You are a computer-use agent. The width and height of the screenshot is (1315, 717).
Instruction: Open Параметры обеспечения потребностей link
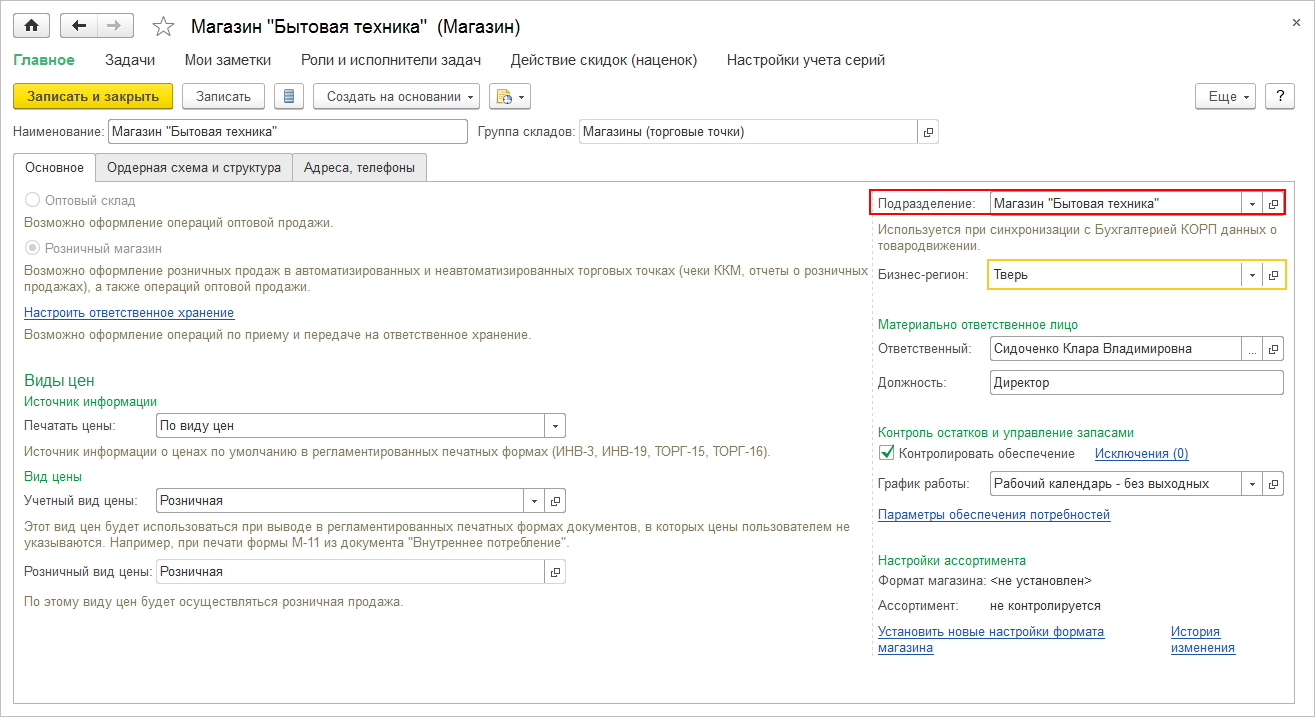point(994,515)
